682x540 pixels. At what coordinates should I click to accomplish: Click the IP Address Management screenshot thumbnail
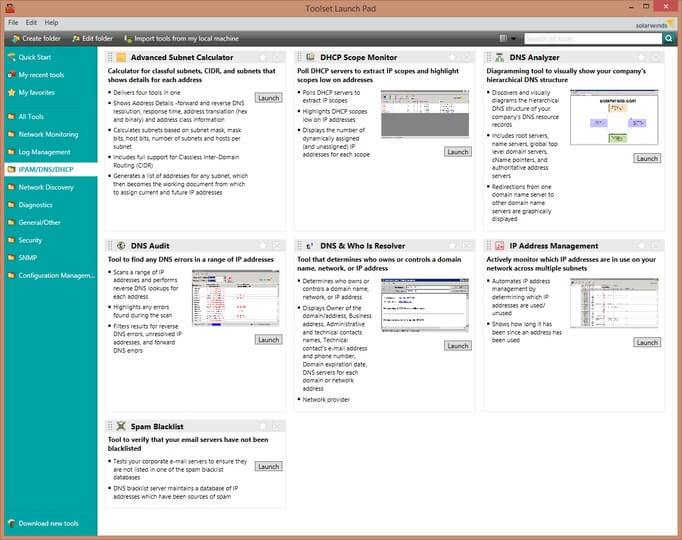point(614,303)
